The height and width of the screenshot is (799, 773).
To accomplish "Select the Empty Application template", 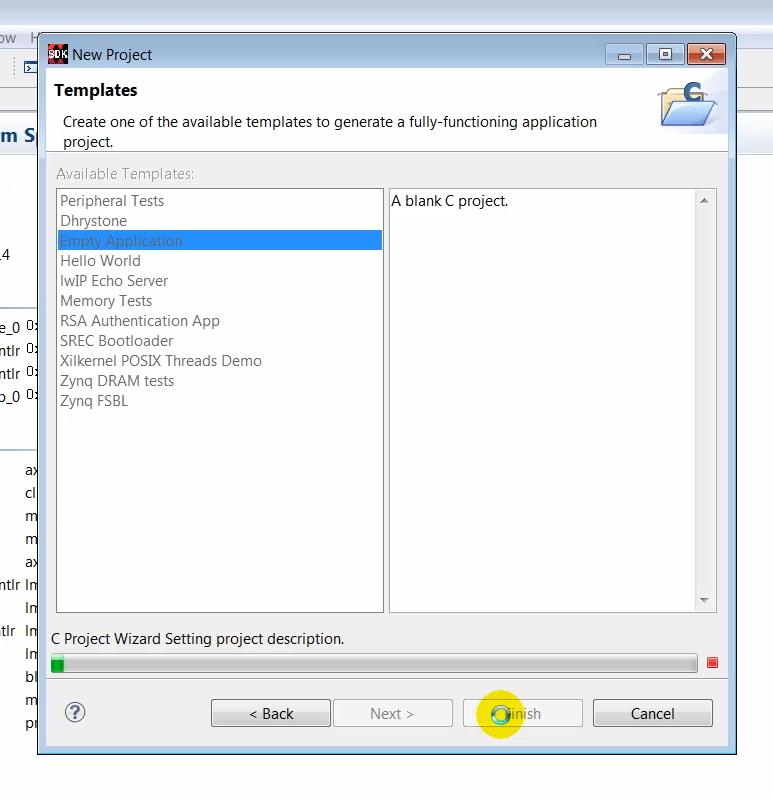I will click(220, 241).
